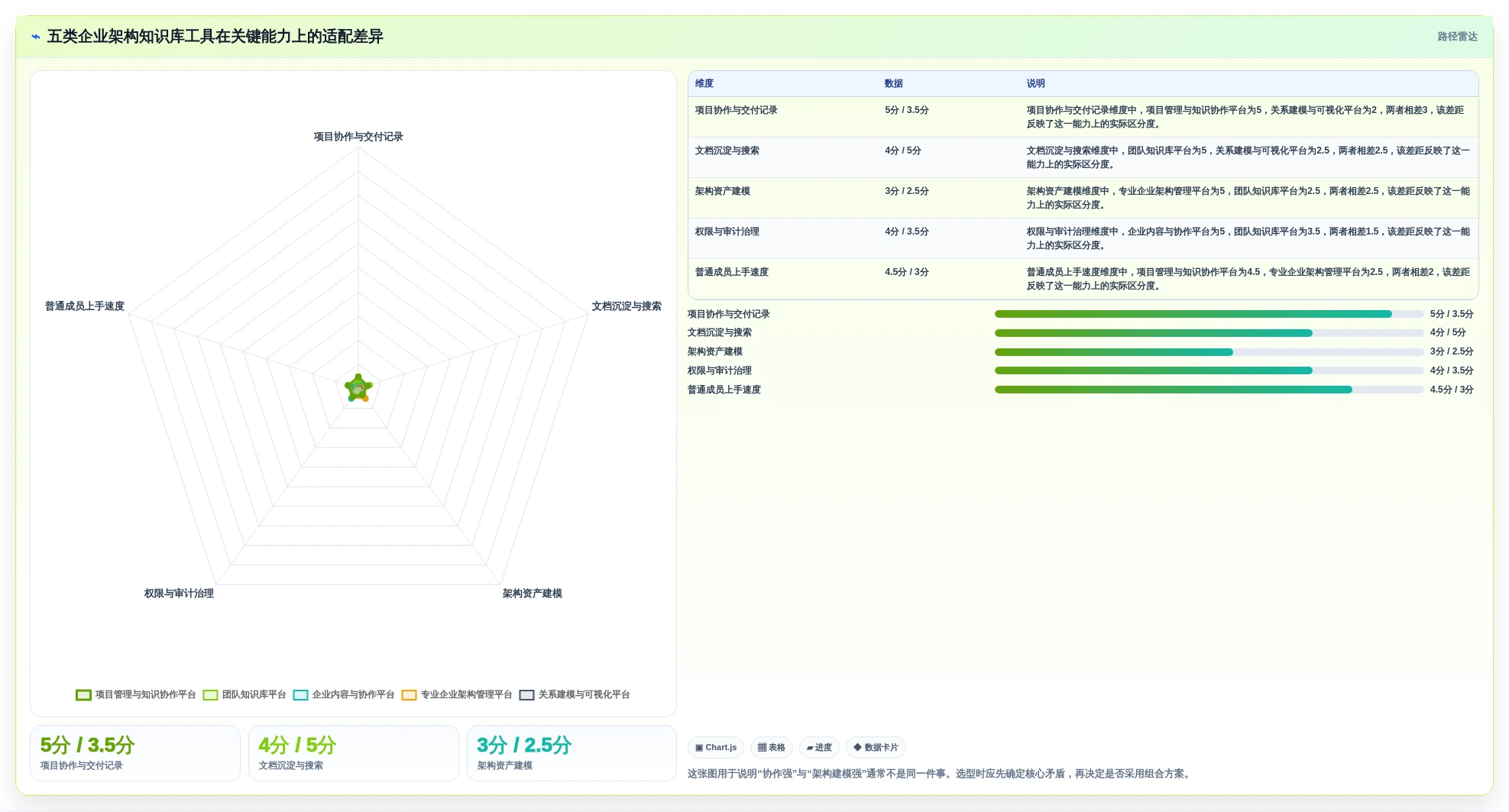This screenshot has height=812, width=1509.
Task: Click the 维度 column header
Action: click(x=704, y=84)
